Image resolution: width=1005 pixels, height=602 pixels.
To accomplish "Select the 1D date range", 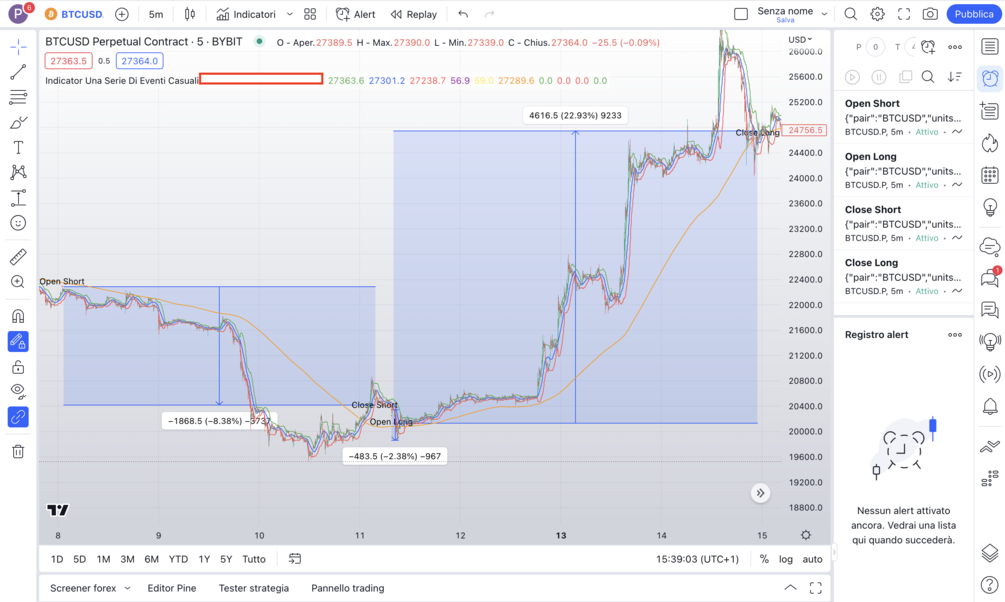I will (x=57, y=559).
